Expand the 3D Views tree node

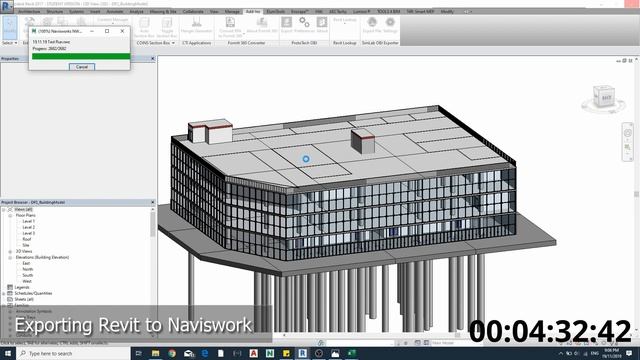pyautogui.click(x=10, y=251)
